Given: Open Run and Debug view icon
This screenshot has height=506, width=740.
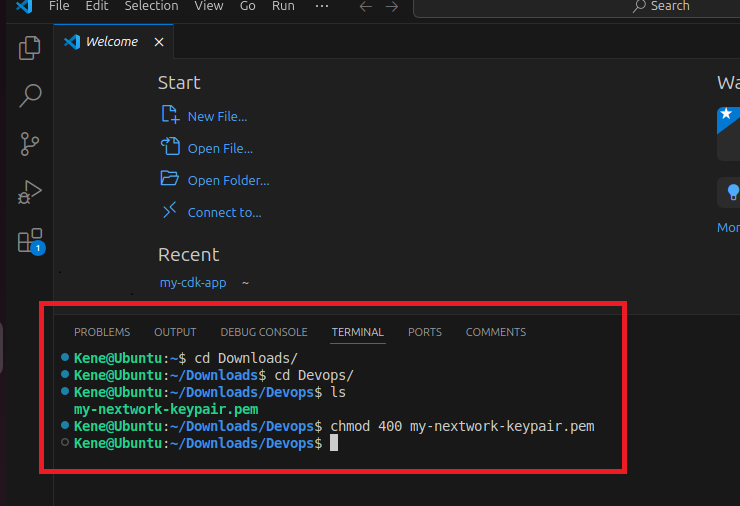Looking at the screenshot, I should coord(30,192).
